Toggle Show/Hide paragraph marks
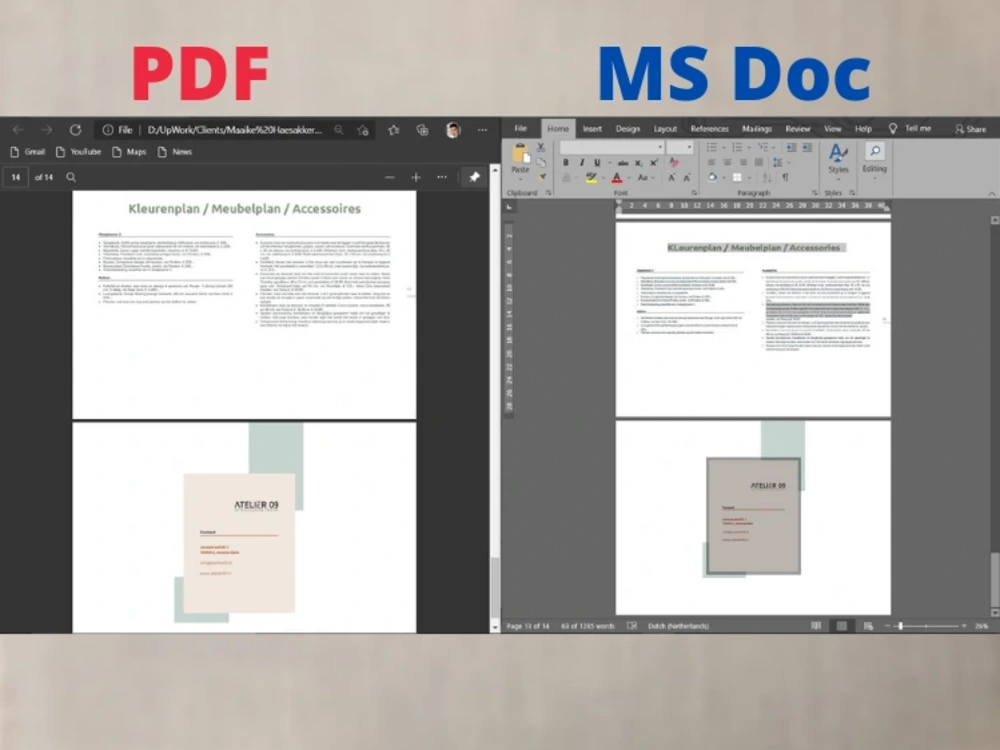The image size is (1000, 750). click(786, 177)
